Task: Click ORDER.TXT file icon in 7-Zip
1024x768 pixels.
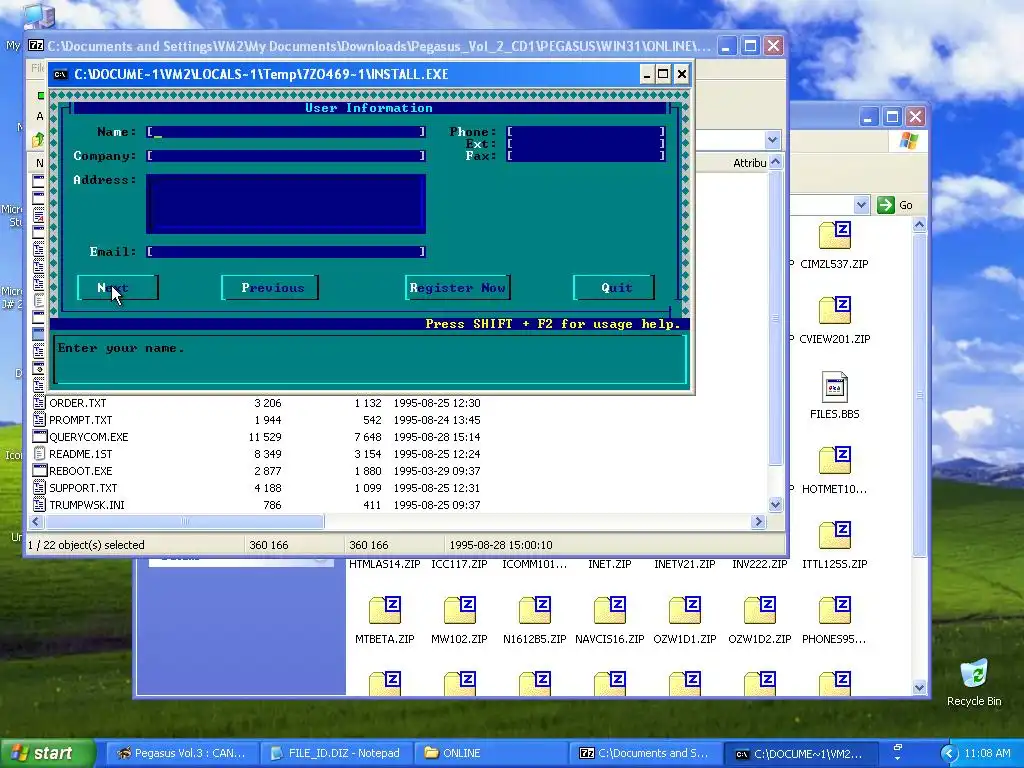Action: click(39, 403)
